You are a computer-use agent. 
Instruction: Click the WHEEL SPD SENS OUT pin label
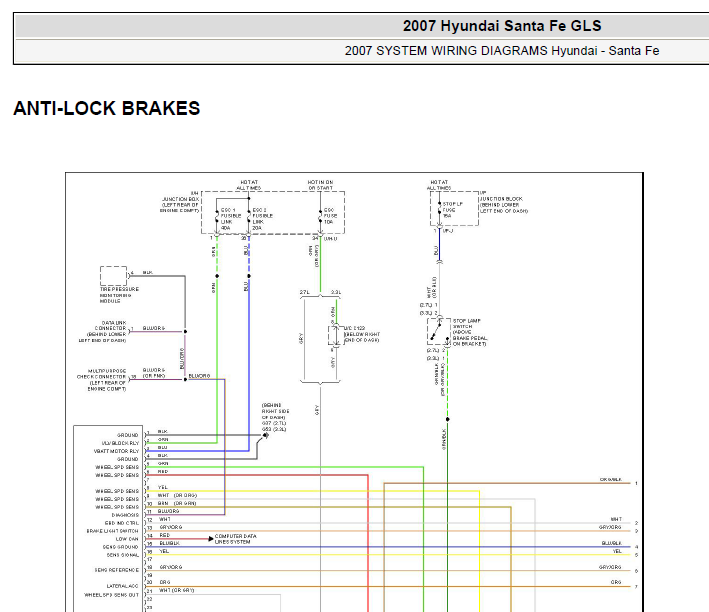click(112, 595)
